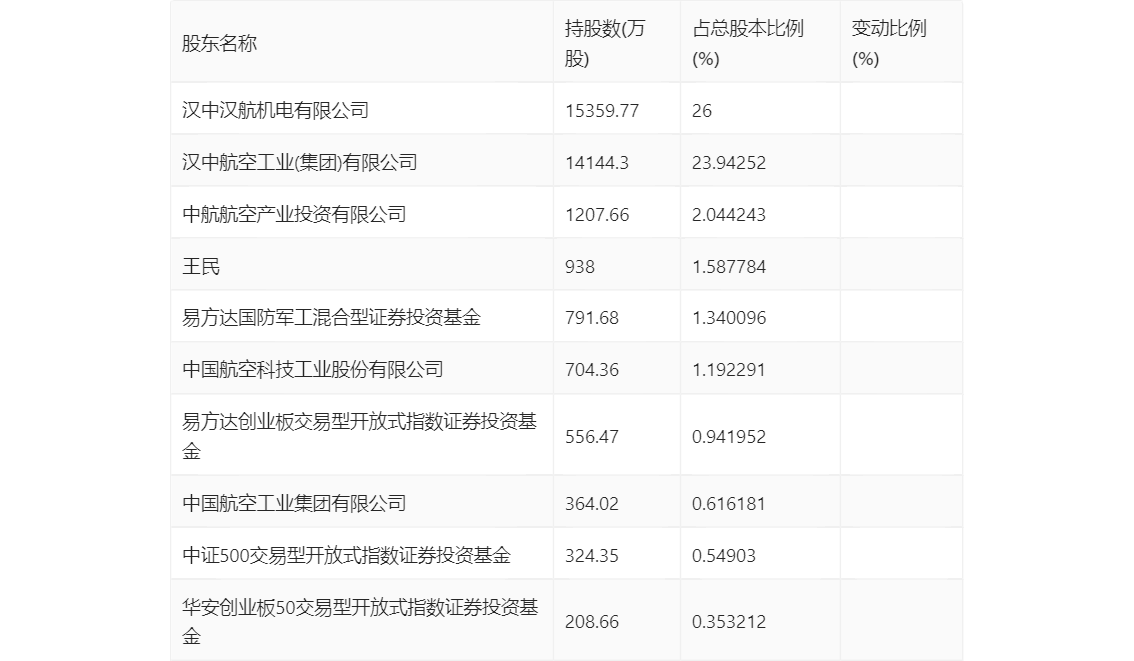Click the holding value 704.36

592,370
